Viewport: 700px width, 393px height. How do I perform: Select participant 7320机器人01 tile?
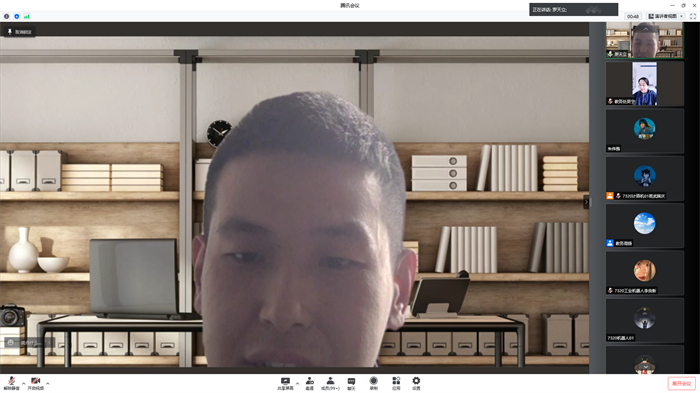coord(644,320)
